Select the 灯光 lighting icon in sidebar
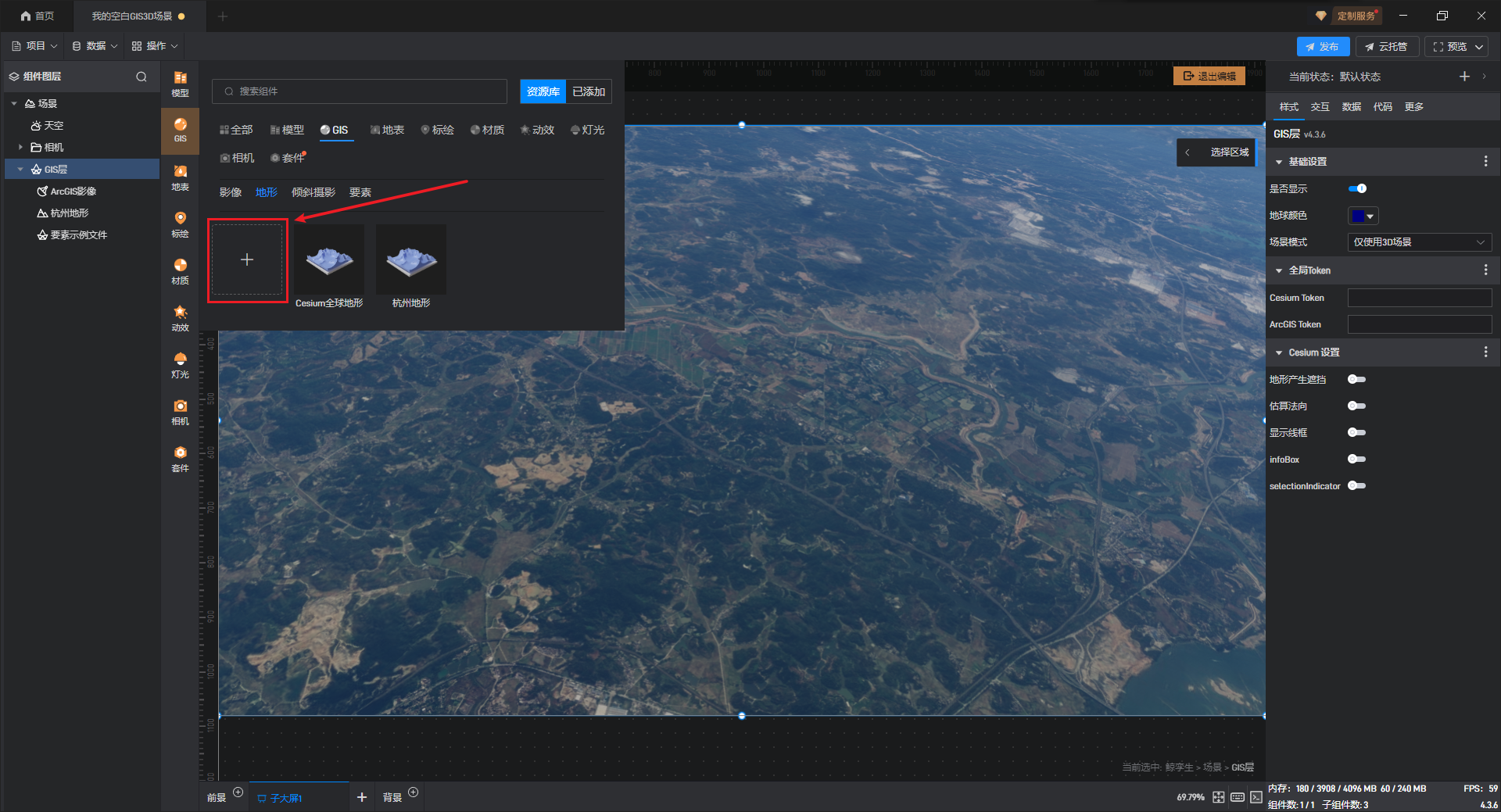Image resolution: width=1501 pixels, height=812 pixels. tap(180, 364)
